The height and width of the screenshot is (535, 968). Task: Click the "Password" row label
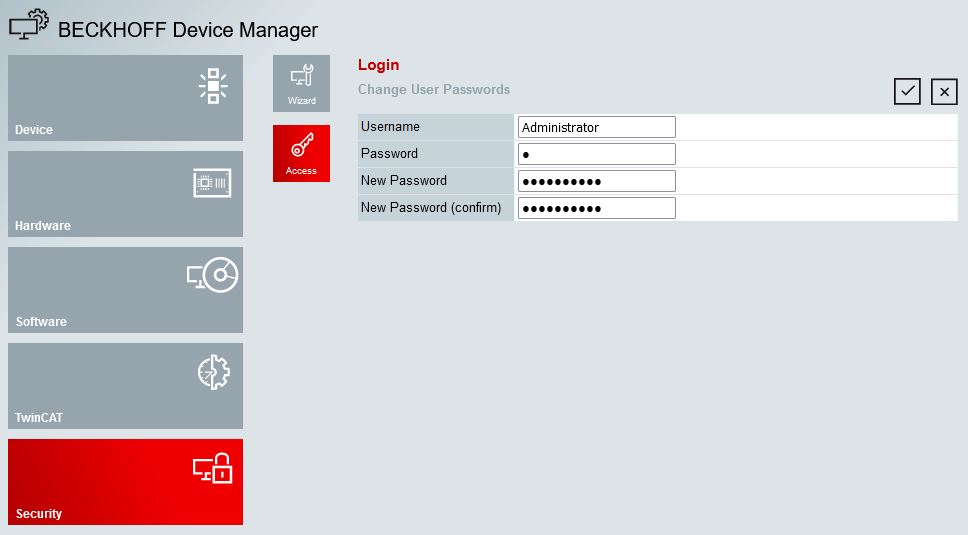(390, 154)
